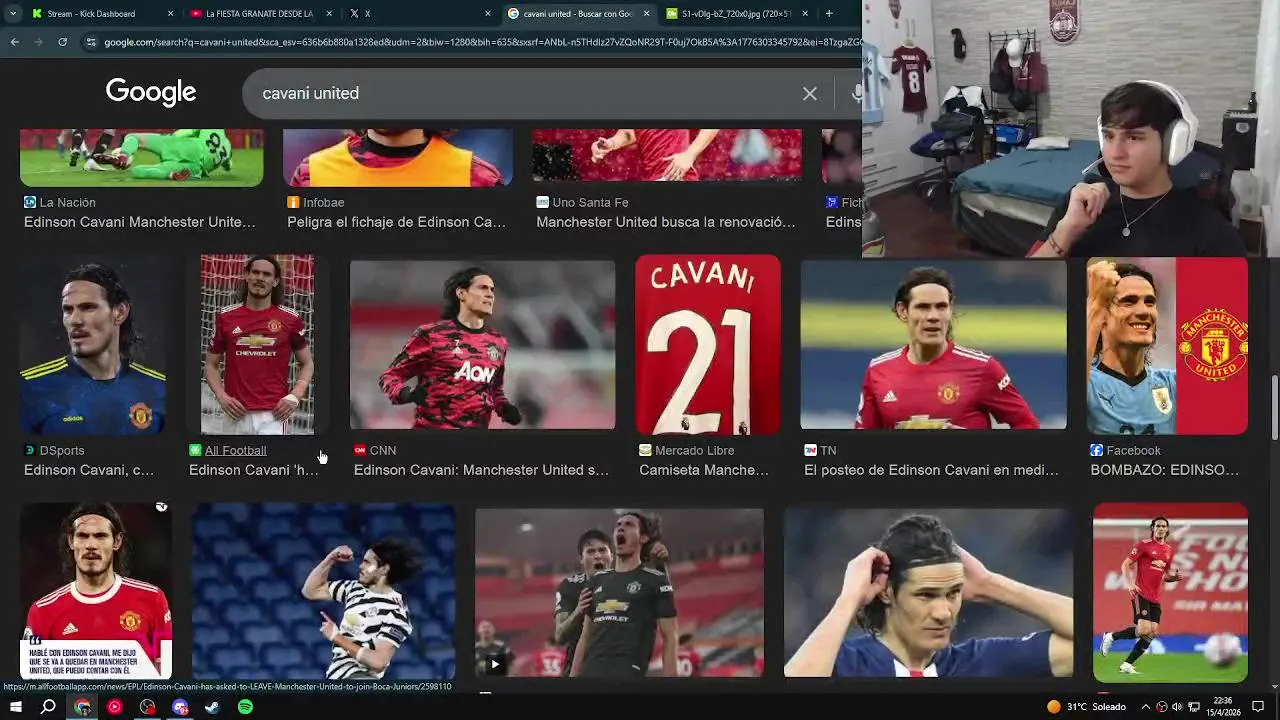Click 'Peligra el fichaje de Edinson Ca...' title

pyautogui.click(x=397, y=222)
